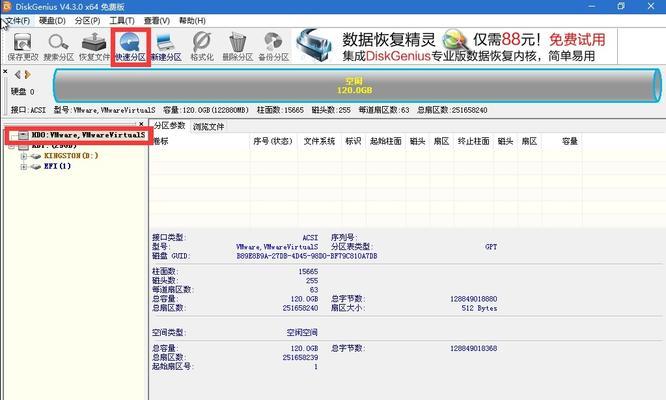The image size is (666, 400).
Task: Click the 512 Bytes sector size value
Action: pyautogui.click(x=479, y=308)
